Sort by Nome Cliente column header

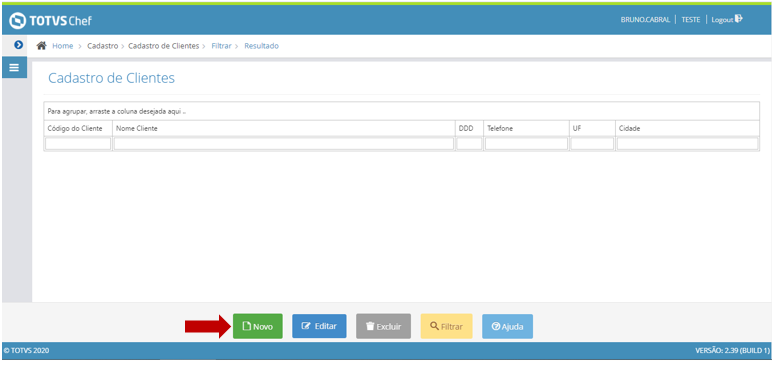pyautogui.click(x=284, y=128)
